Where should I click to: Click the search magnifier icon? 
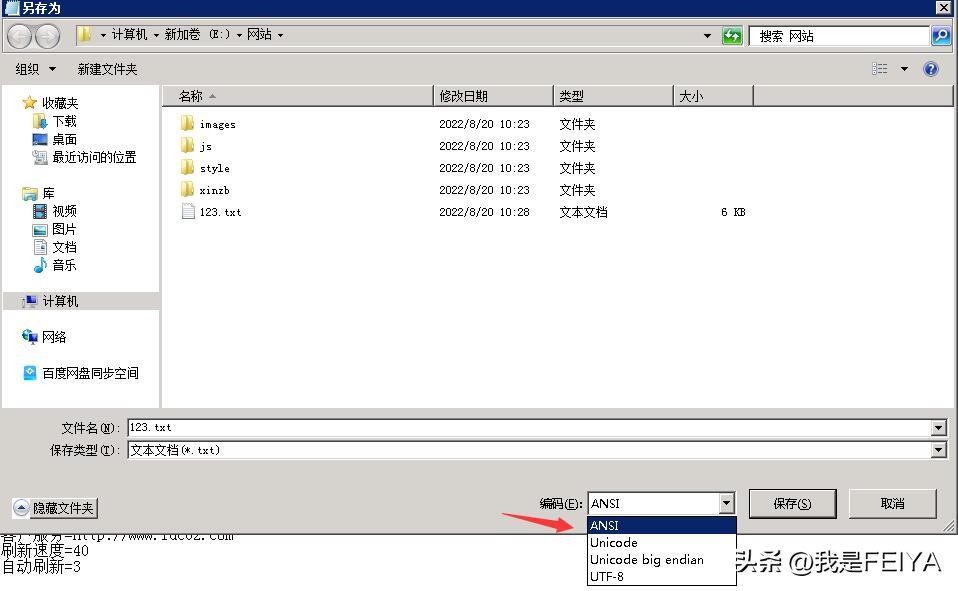pos(940,36)
